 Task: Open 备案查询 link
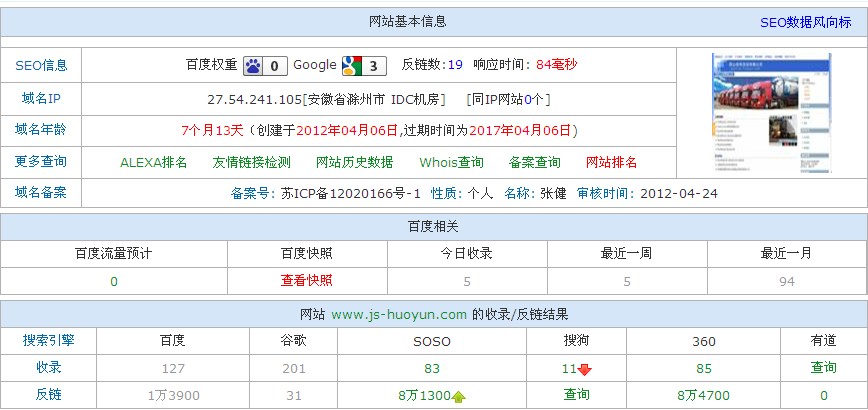click(534, 162)
